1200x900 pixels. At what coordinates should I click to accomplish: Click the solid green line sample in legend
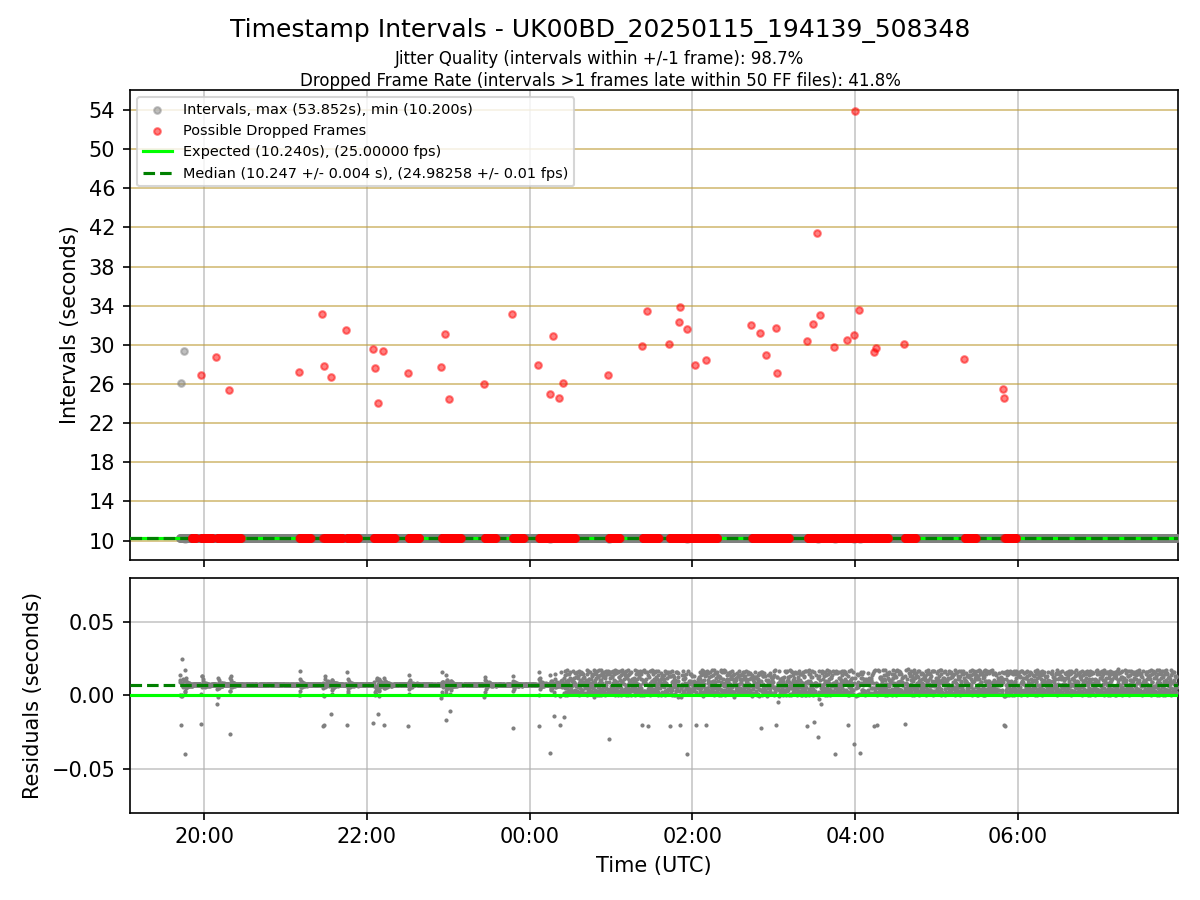pyautogui.click(x=158, y=152)
